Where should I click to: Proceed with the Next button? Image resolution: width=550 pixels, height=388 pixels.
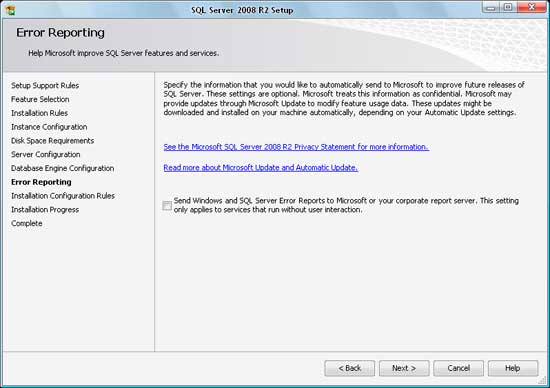(x=404, y=368)
